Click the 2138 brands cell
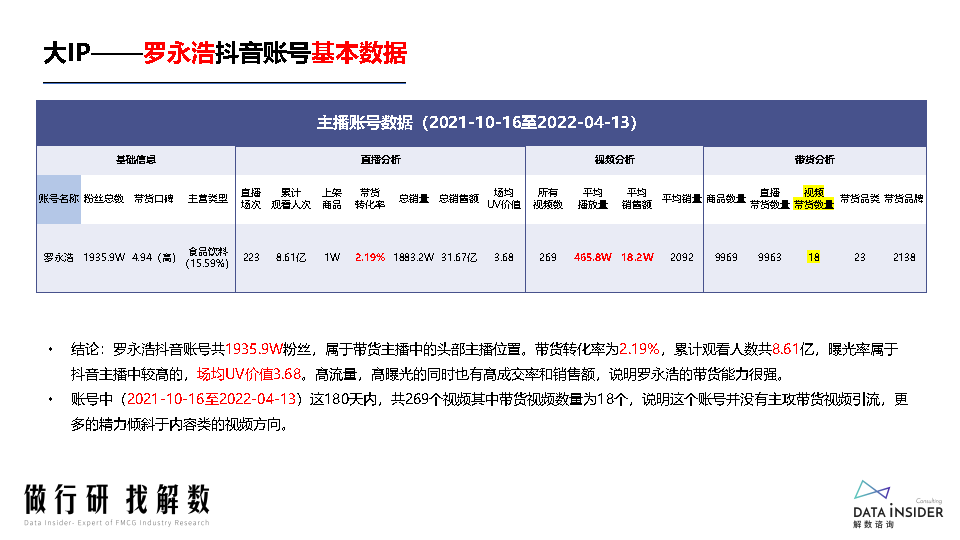 (904, 258)
